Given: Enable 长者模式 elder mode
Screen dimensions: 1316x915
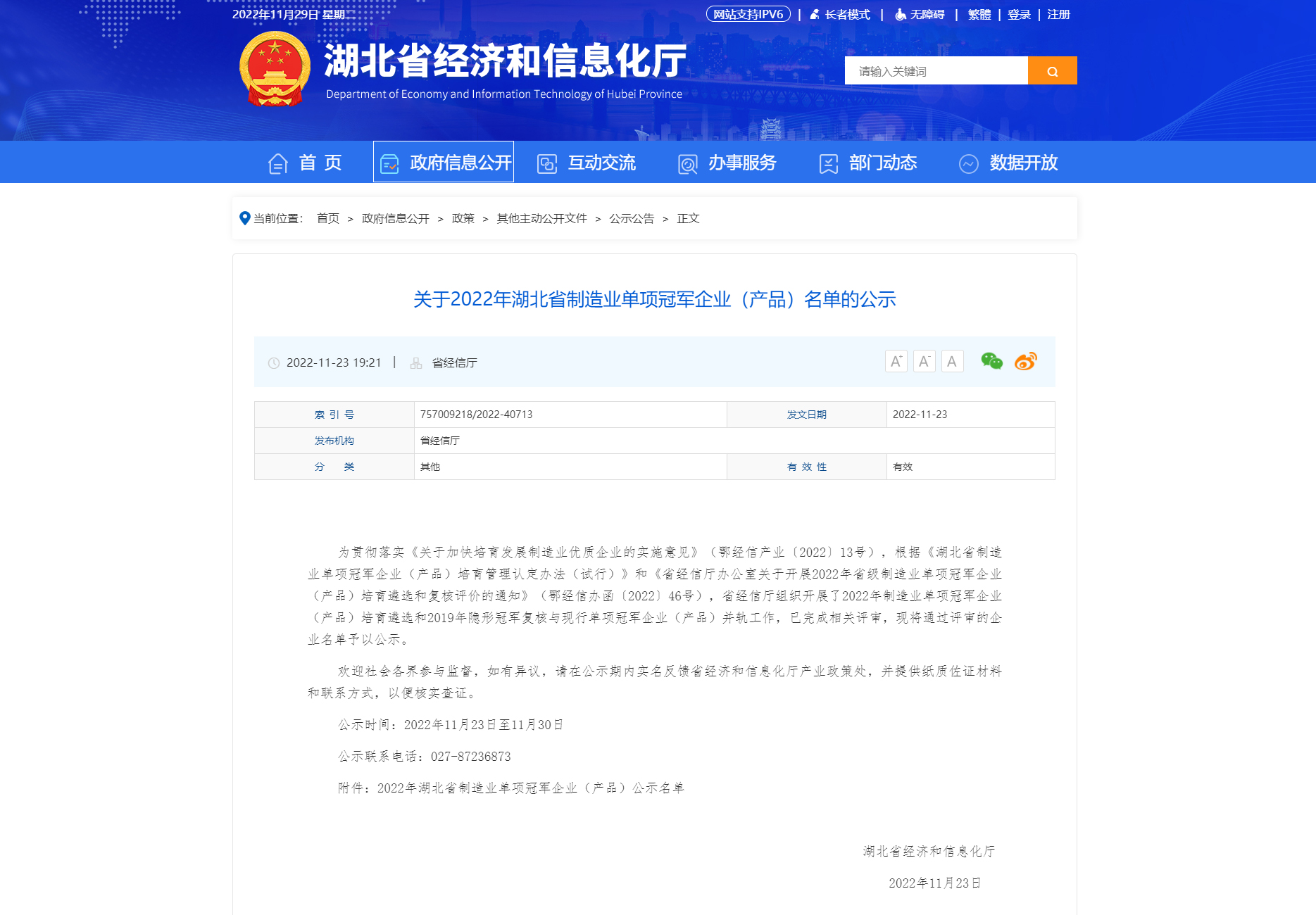Looking at the screenshot, I should pos(847,14).
